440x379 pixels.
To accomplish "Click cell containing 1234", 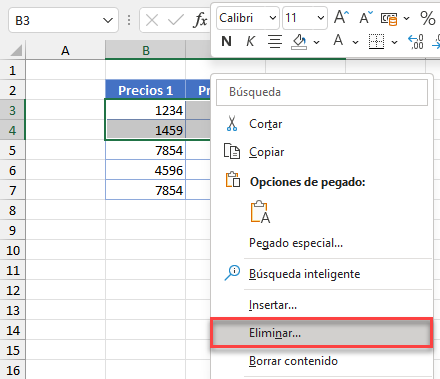I will [145, 110].
